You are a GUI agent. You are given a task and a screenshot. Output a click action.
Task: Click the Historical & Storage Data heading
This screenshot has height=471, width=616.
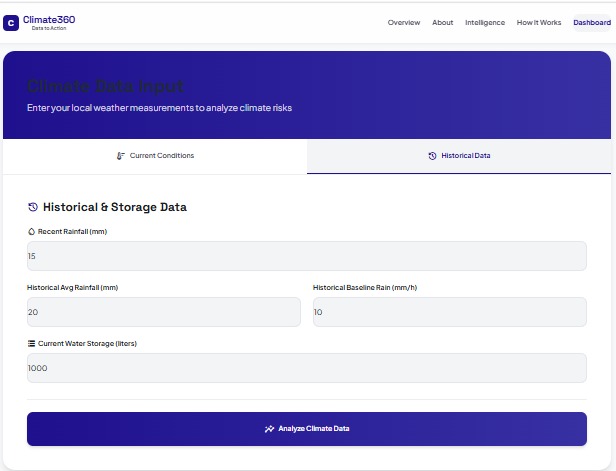115,207
